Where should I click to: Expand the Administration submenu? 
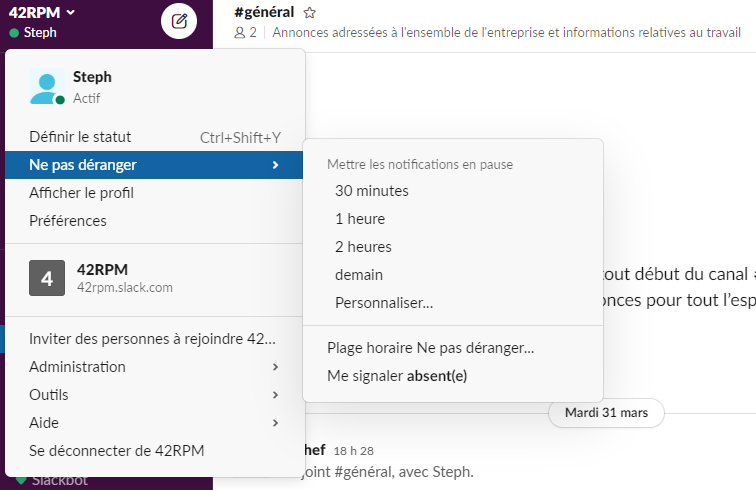(x=154, y=367)
